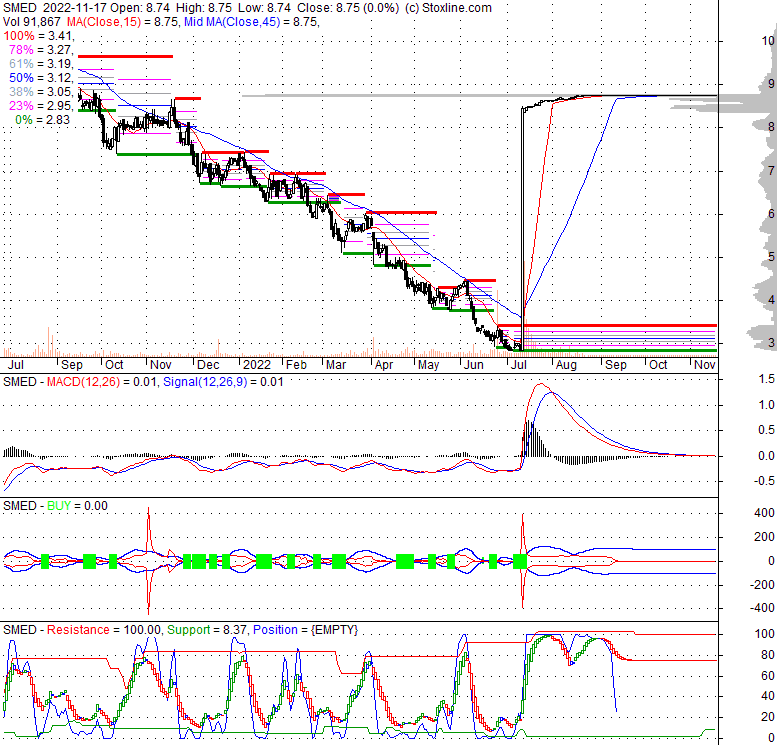Click the 'May' month label on time axis
The image size is (778, 746).
click(429, 365)
